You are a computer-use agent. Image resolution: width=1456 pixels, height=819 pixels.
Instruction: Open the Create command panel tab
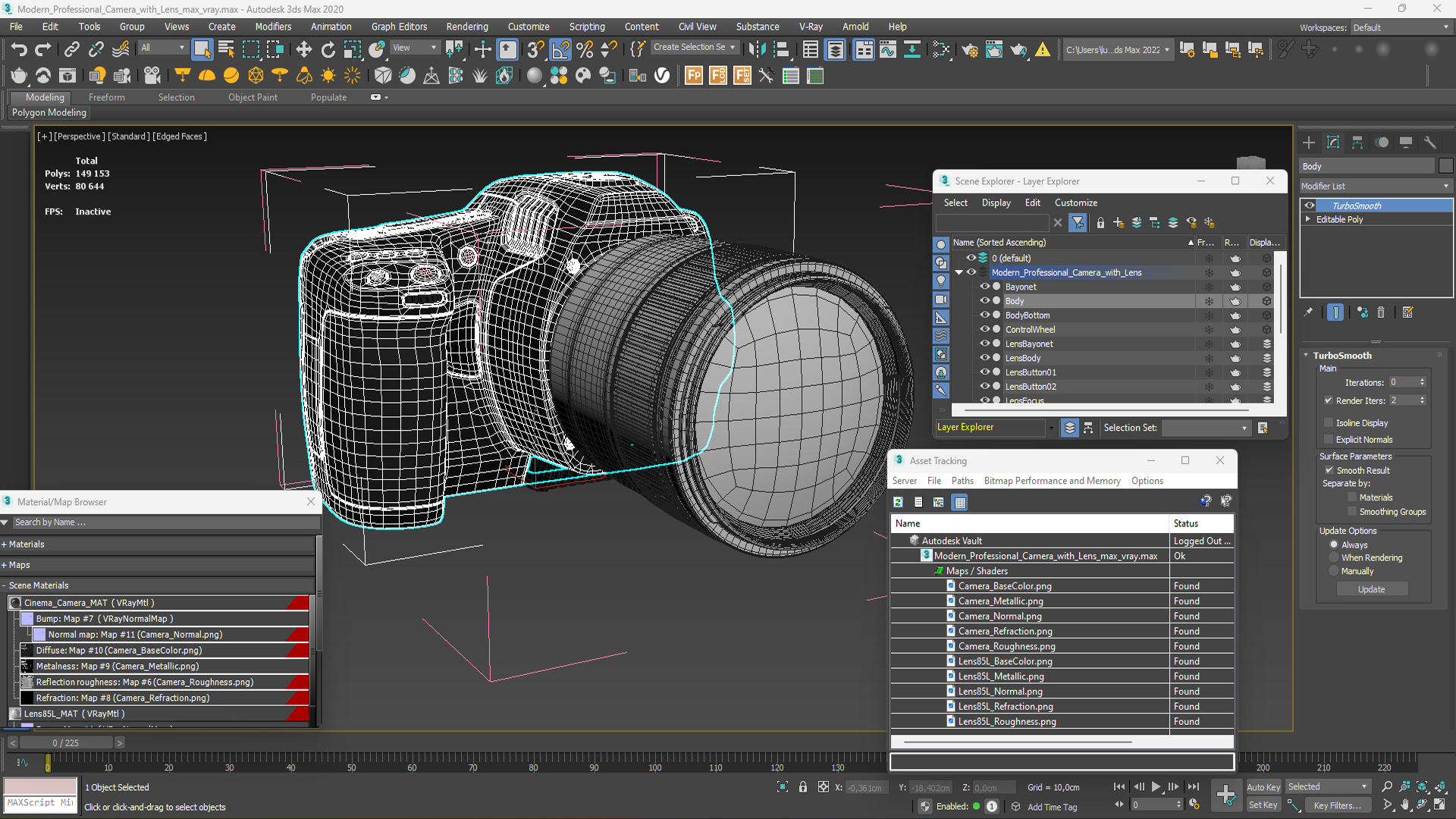[x=1309, y=143]
